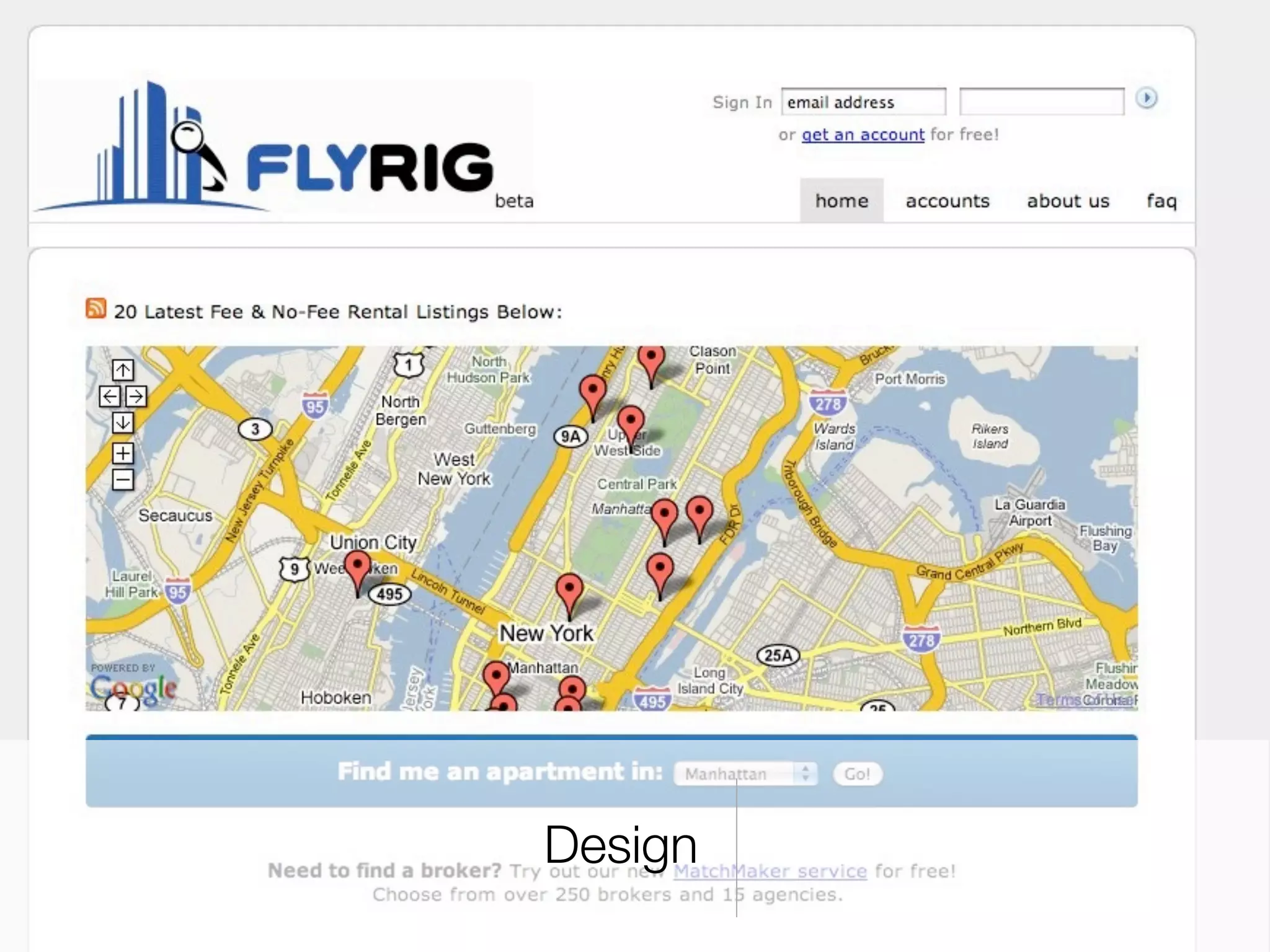The height and width of the screenshot is (952, 1270).
Task: Open the faq tab
Action: point(1161,201)
